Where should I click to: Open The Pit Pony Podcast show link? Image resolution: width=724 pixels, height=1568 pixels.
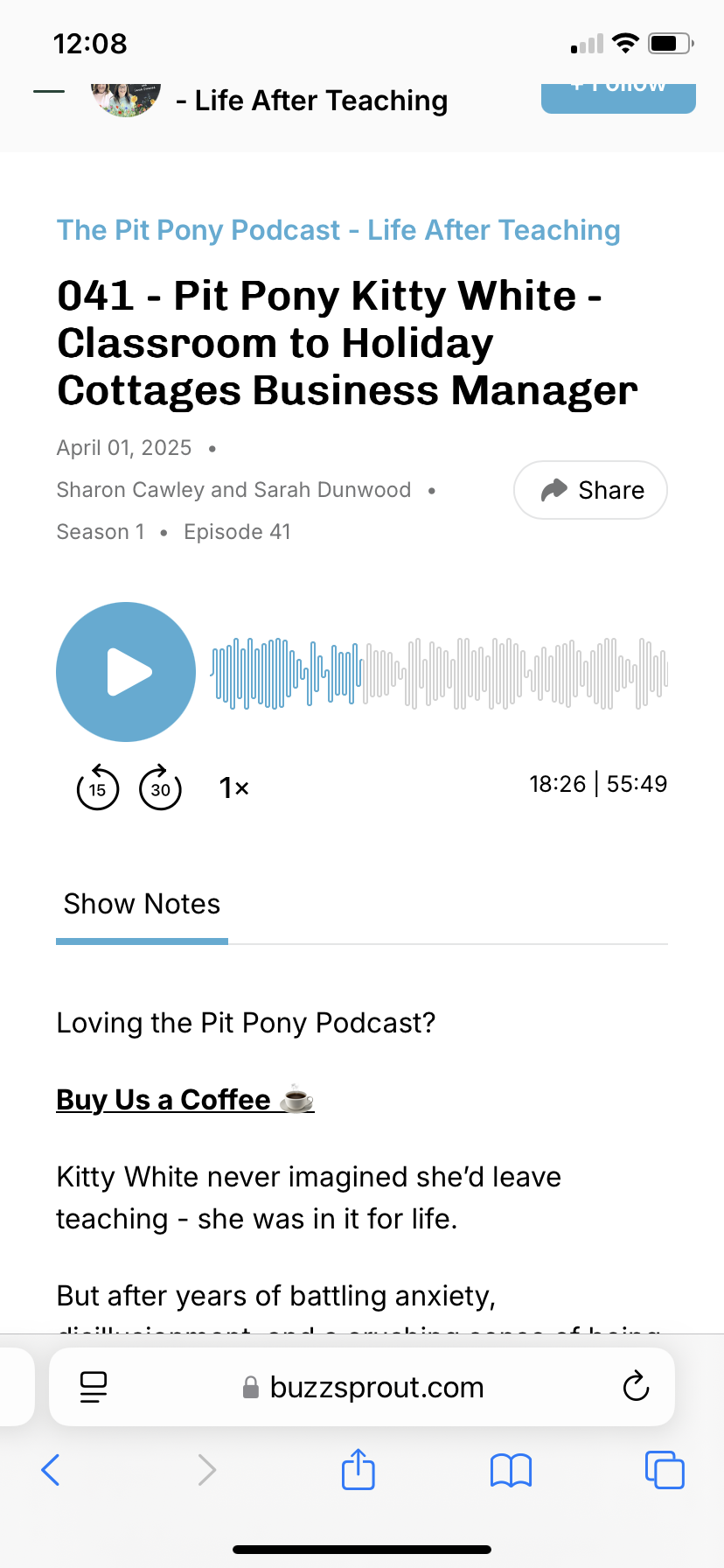(338, 230)
